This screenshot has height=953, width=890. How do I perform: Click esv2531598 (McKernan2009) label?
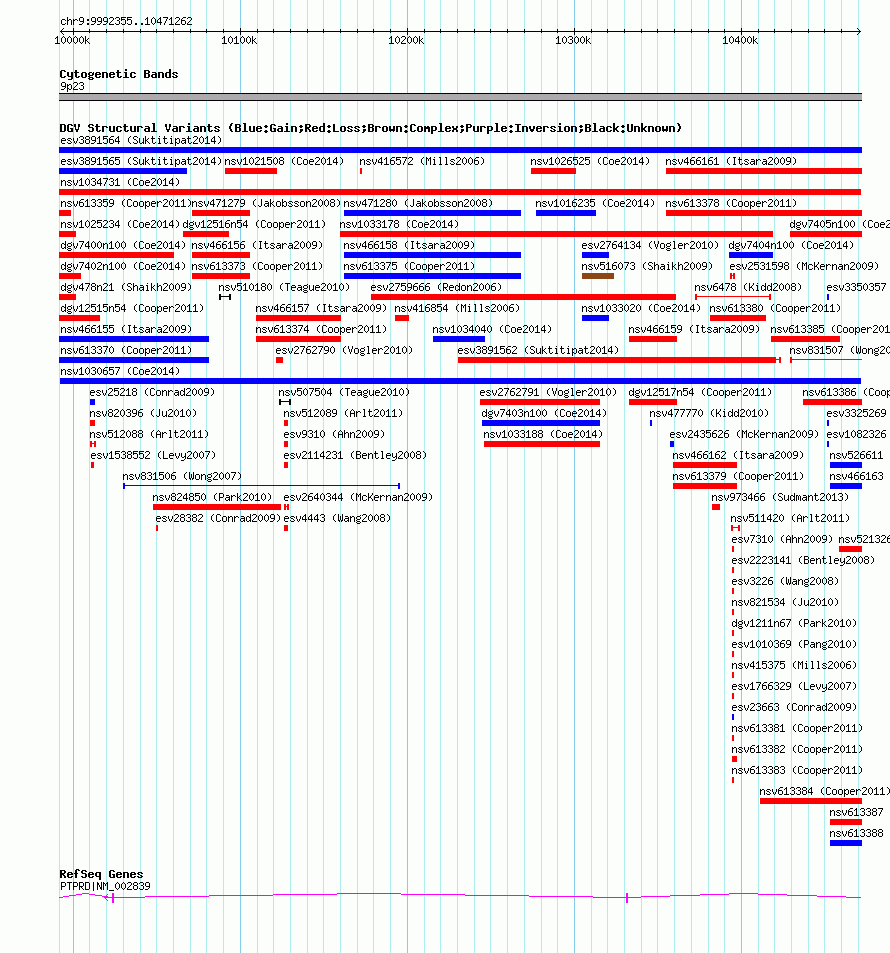804,266
